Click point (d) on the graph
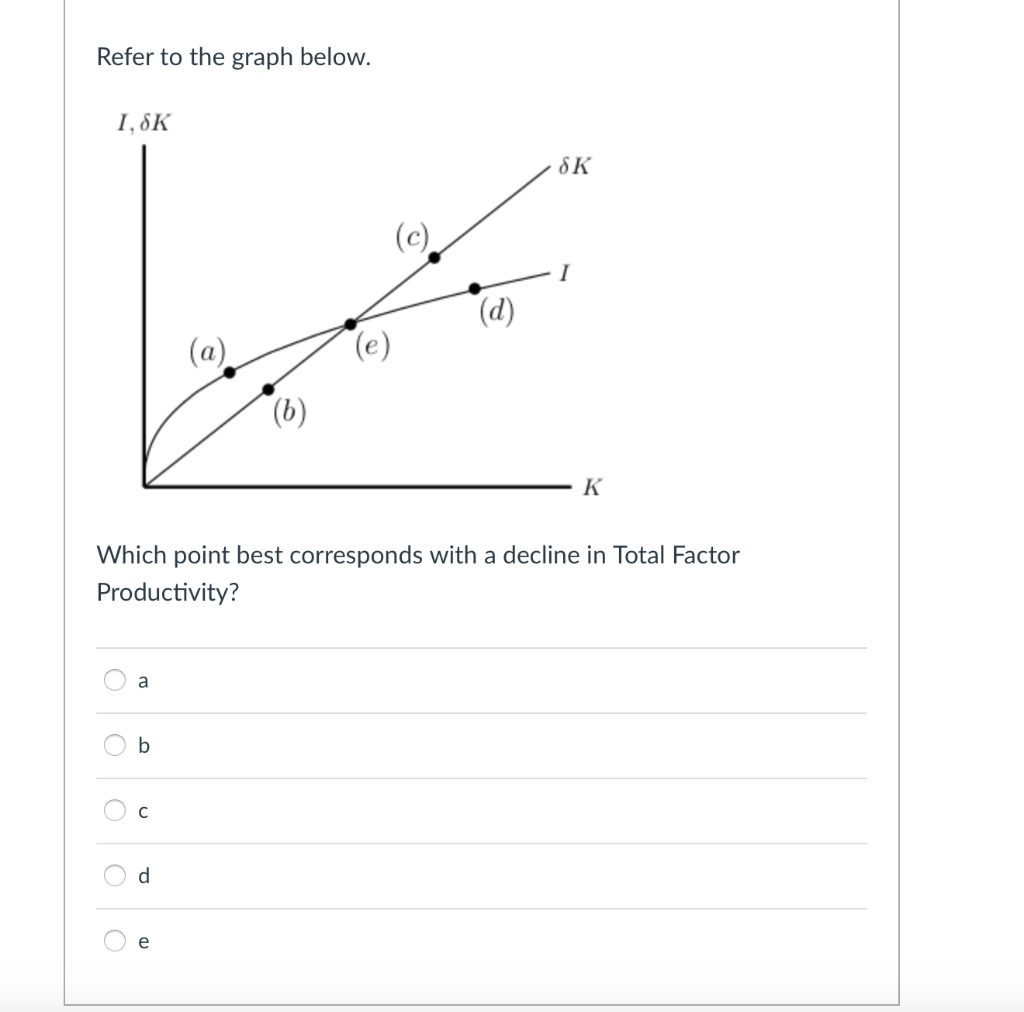Image resolution: width=1024 pixels, height=1012 pixels. tap(472, 289)
